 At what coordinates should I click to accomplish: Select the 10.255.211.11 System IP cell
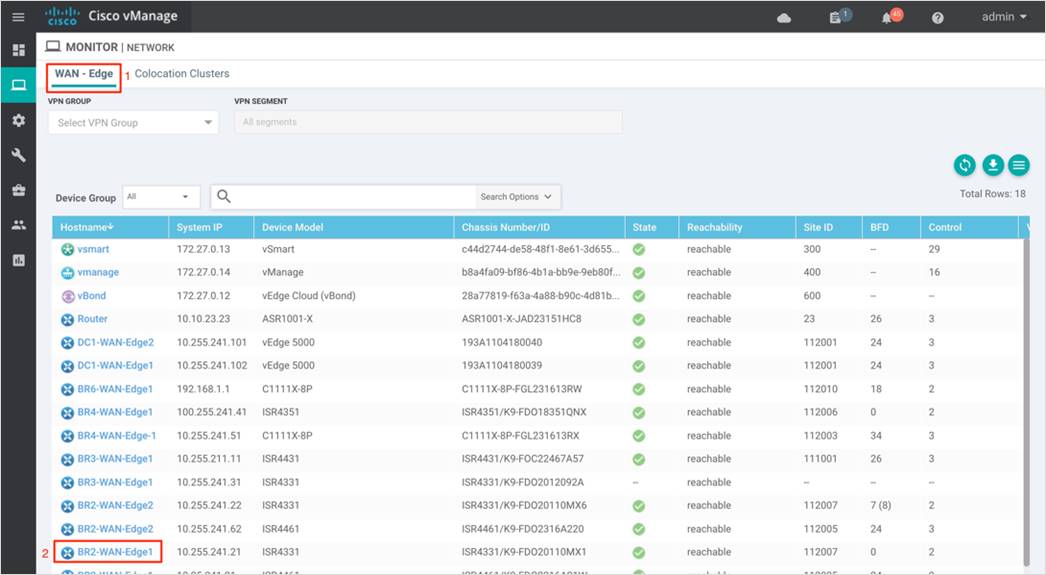(209, 459)
